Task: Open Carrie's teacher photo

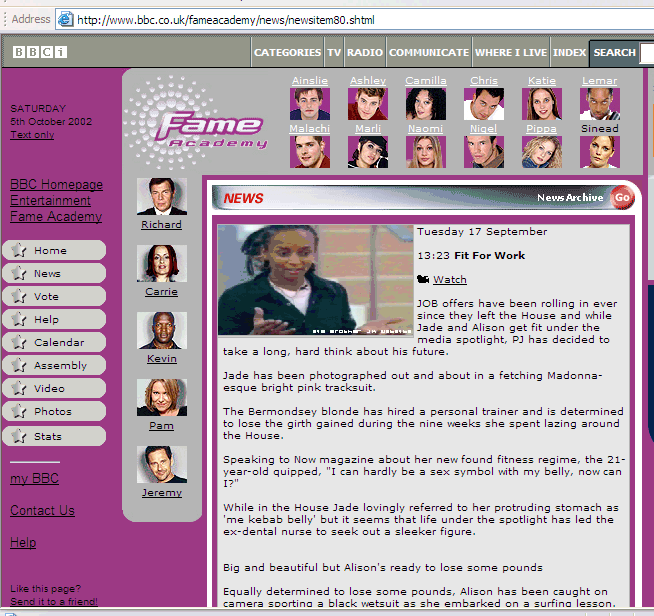Action: pyautogui.click(x=162, y=264)
